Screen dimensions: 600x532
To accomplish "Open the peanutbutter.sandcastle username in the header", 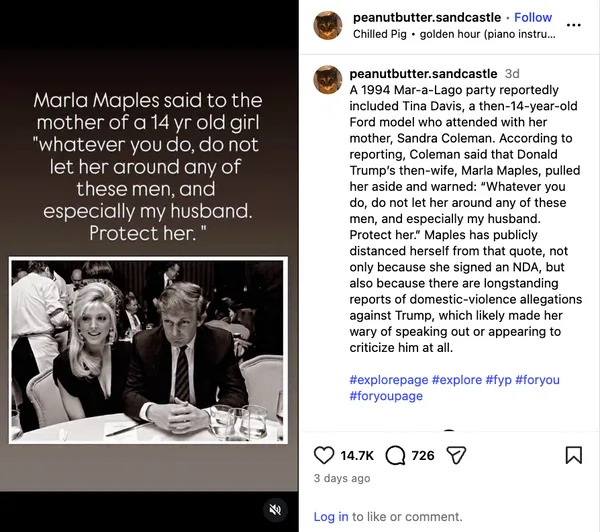I will coord(427,17).
